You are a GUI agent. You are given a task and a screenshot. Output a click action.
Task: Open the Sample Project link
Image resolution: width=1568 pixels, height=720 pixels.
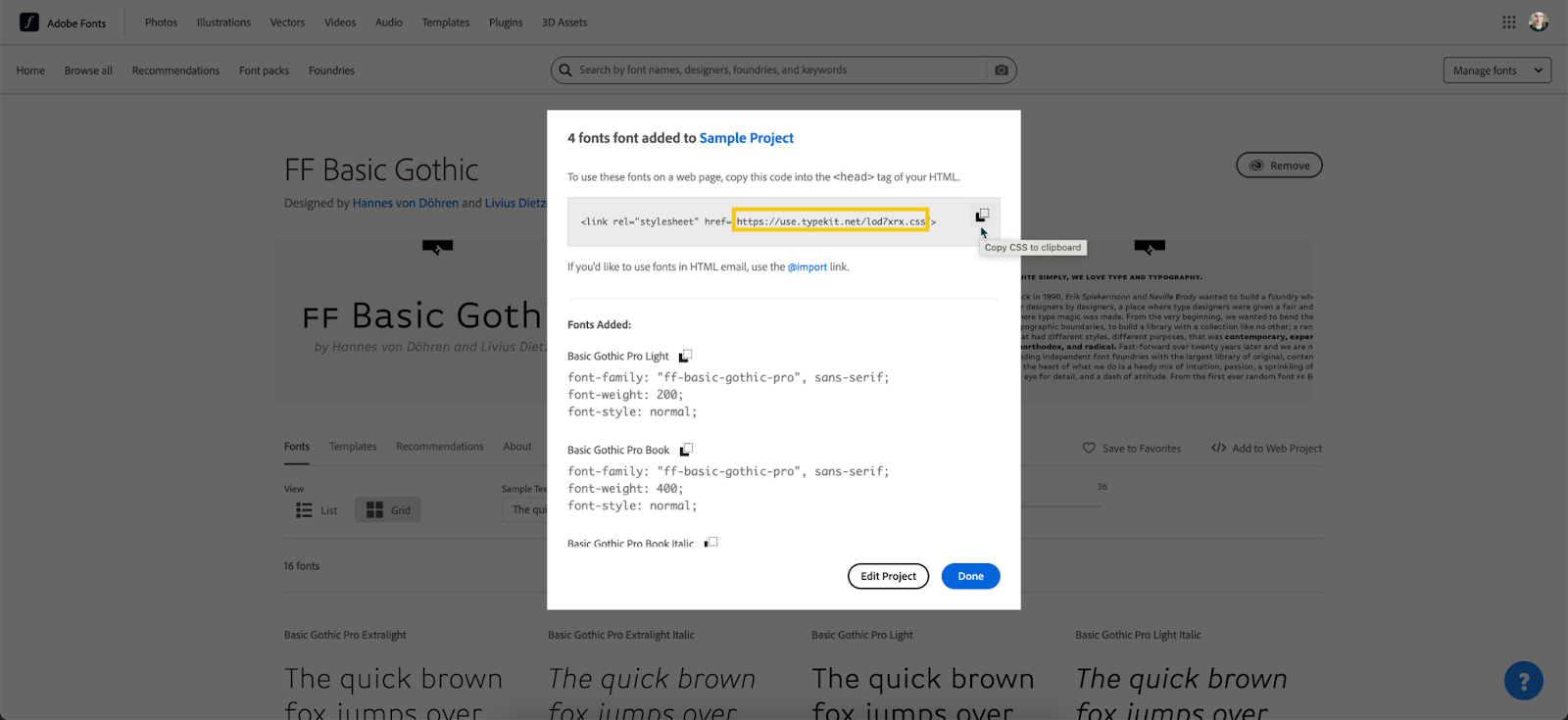(x=746, y=138)
